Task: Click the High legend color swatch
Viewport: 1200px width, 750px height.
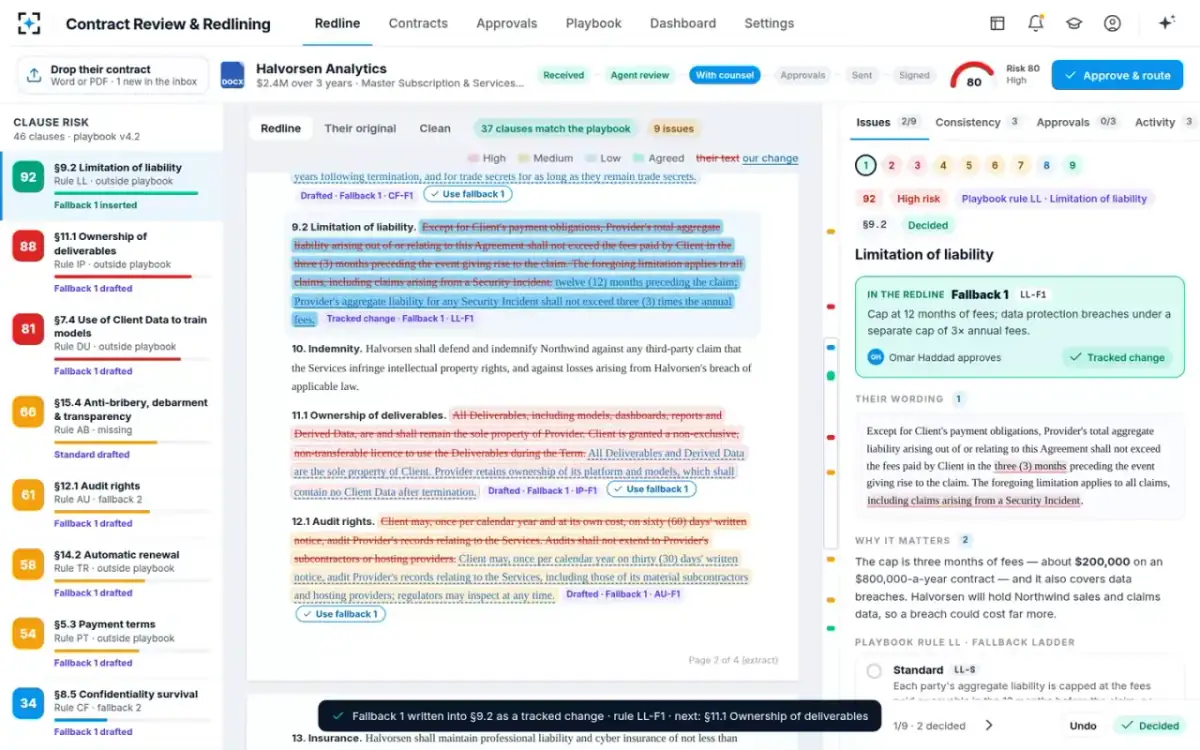Action: pos(474,158)
